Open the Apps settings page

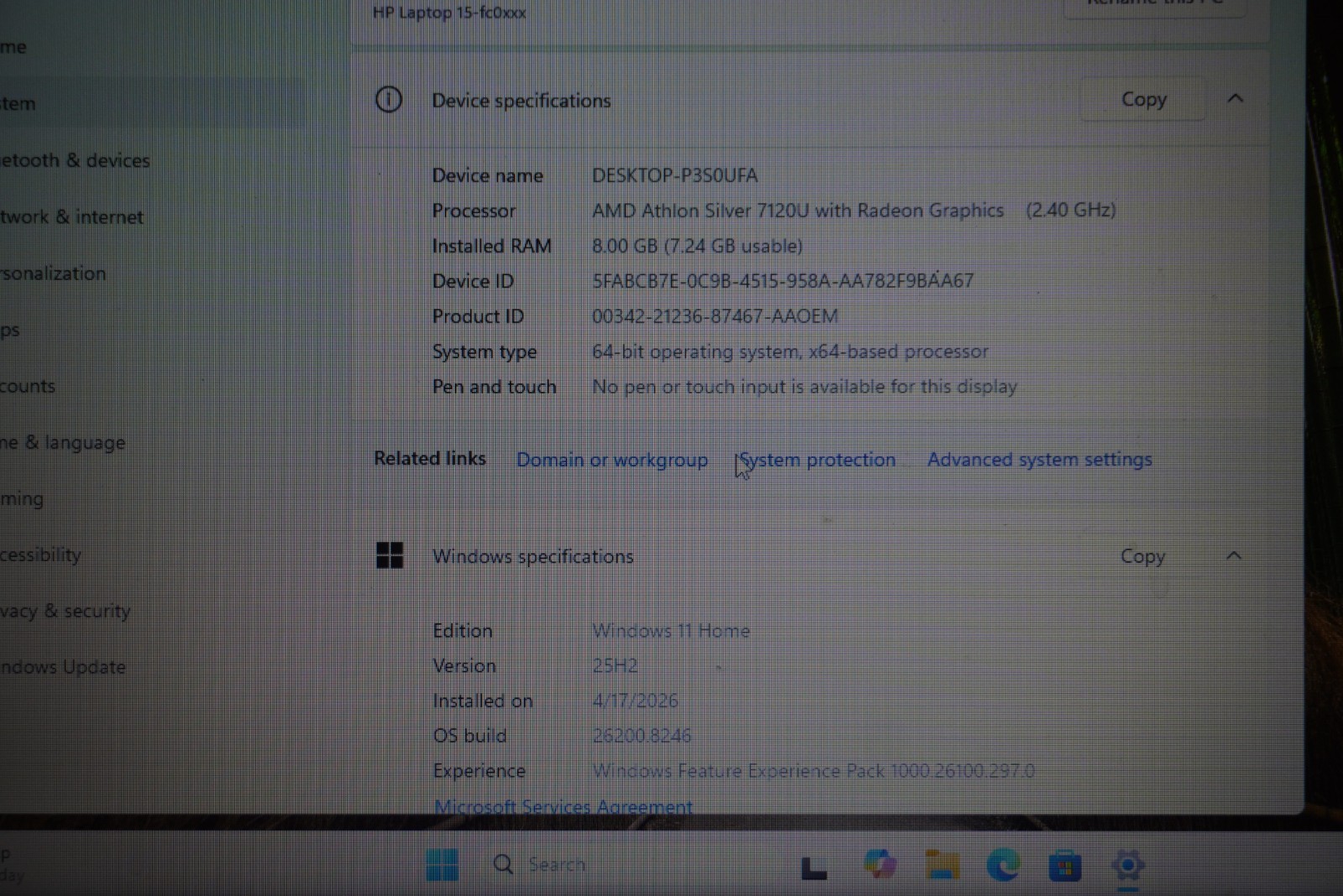pyautogui.click(x=10, y=330)
